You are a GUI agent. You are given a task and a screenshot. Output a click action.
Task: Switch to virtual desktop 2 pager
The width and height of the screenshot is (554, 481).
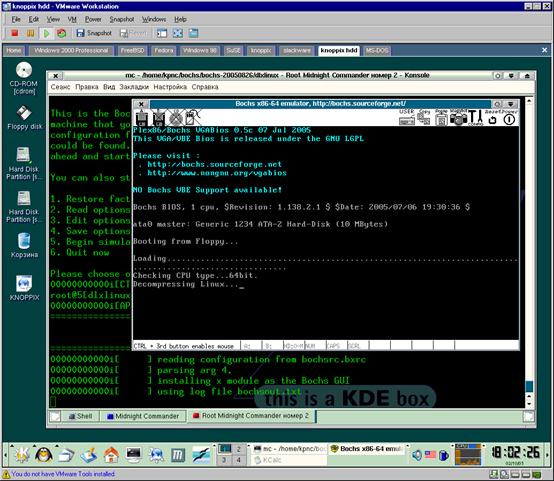[238, 449]
